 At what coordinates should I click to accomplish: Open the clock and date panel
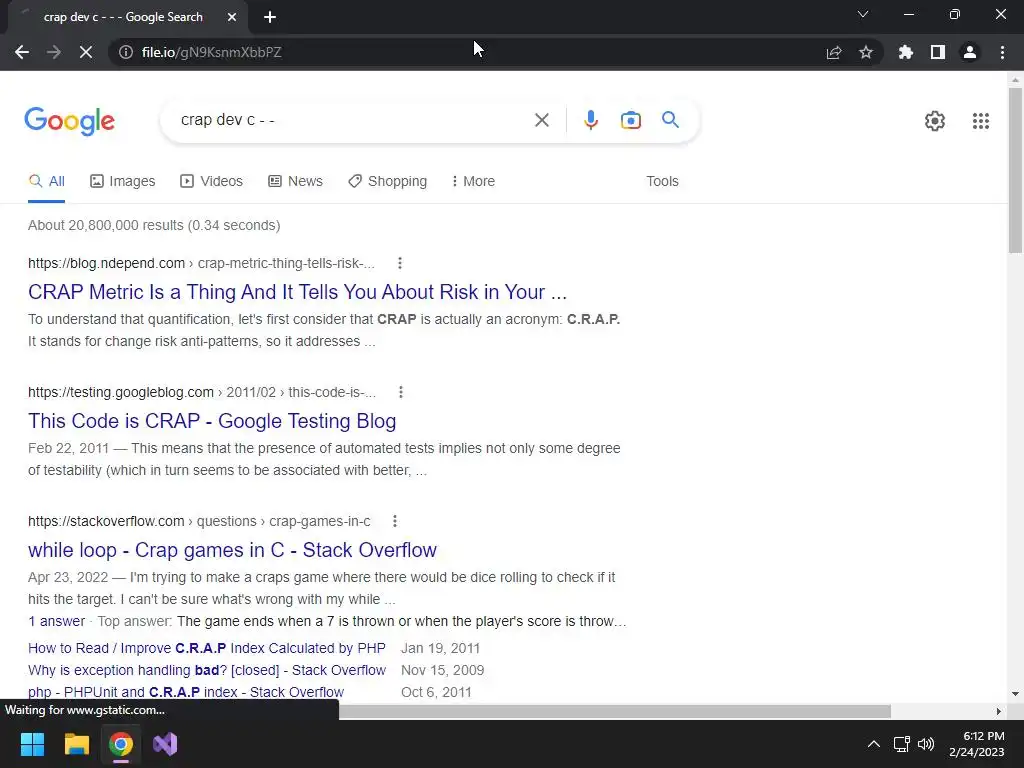[977, 744]
